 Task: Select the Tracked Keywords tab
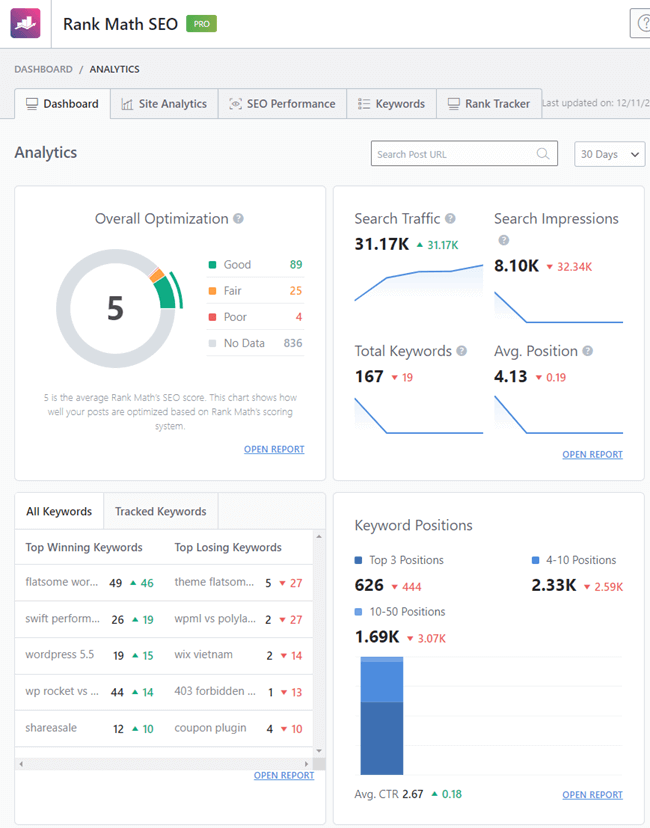(161, 511)
